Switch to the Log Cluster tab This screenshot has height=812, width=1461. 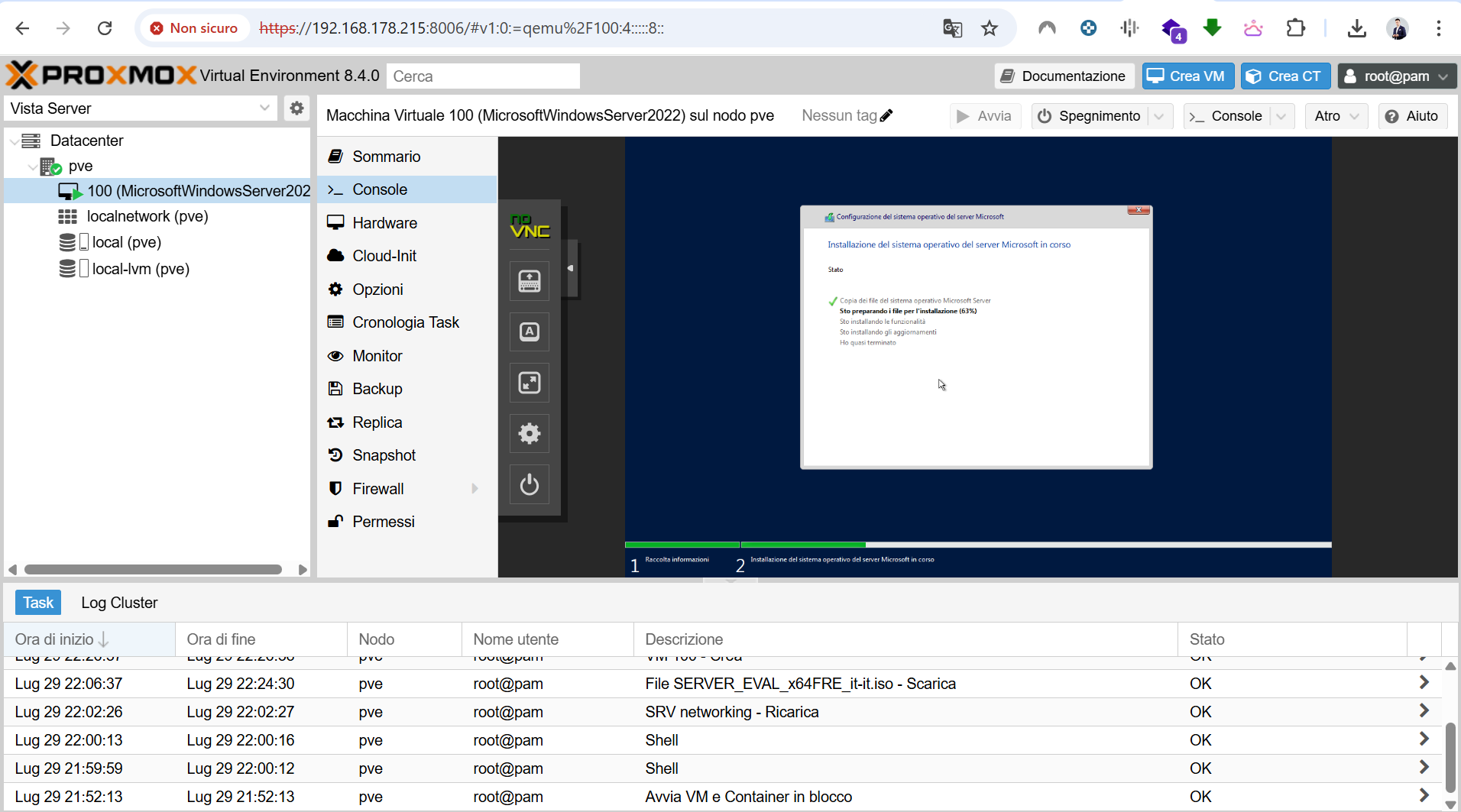click(119, 603)
